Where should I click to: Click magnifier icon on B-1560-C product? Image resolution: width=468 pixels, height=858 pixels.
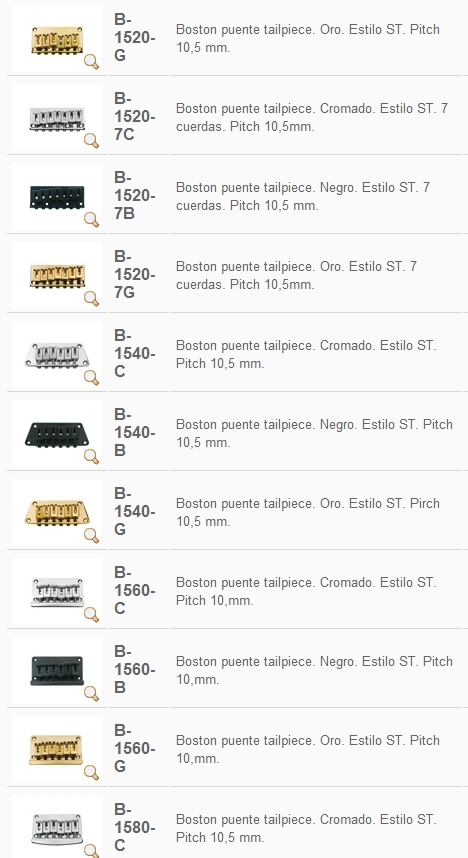pyautogui.click(x=91, y=614)
